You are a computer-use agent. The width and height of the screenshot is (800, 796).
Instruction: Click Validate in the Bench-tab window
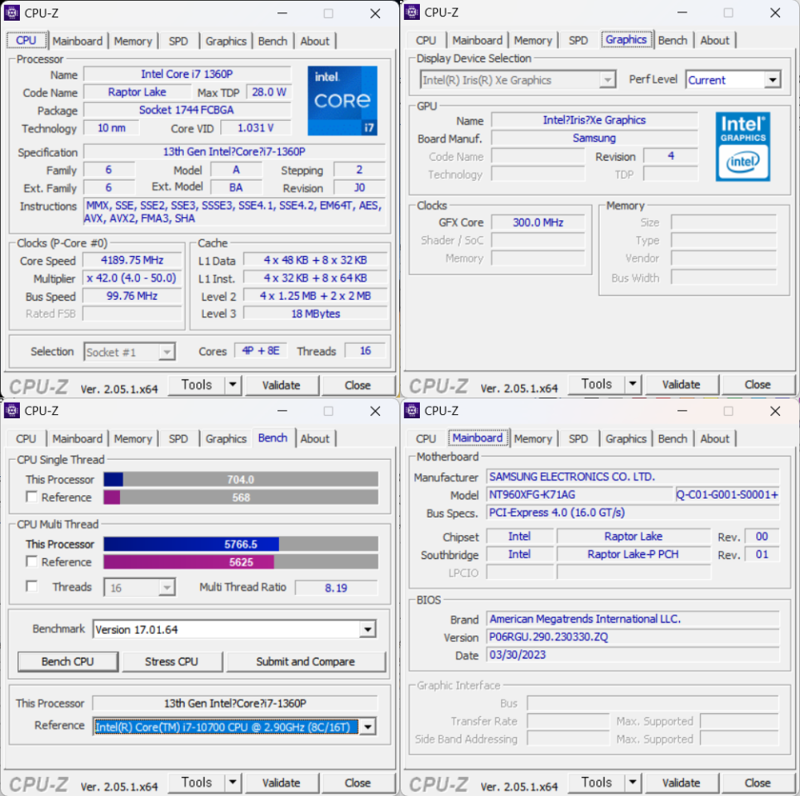pos(282,783)
